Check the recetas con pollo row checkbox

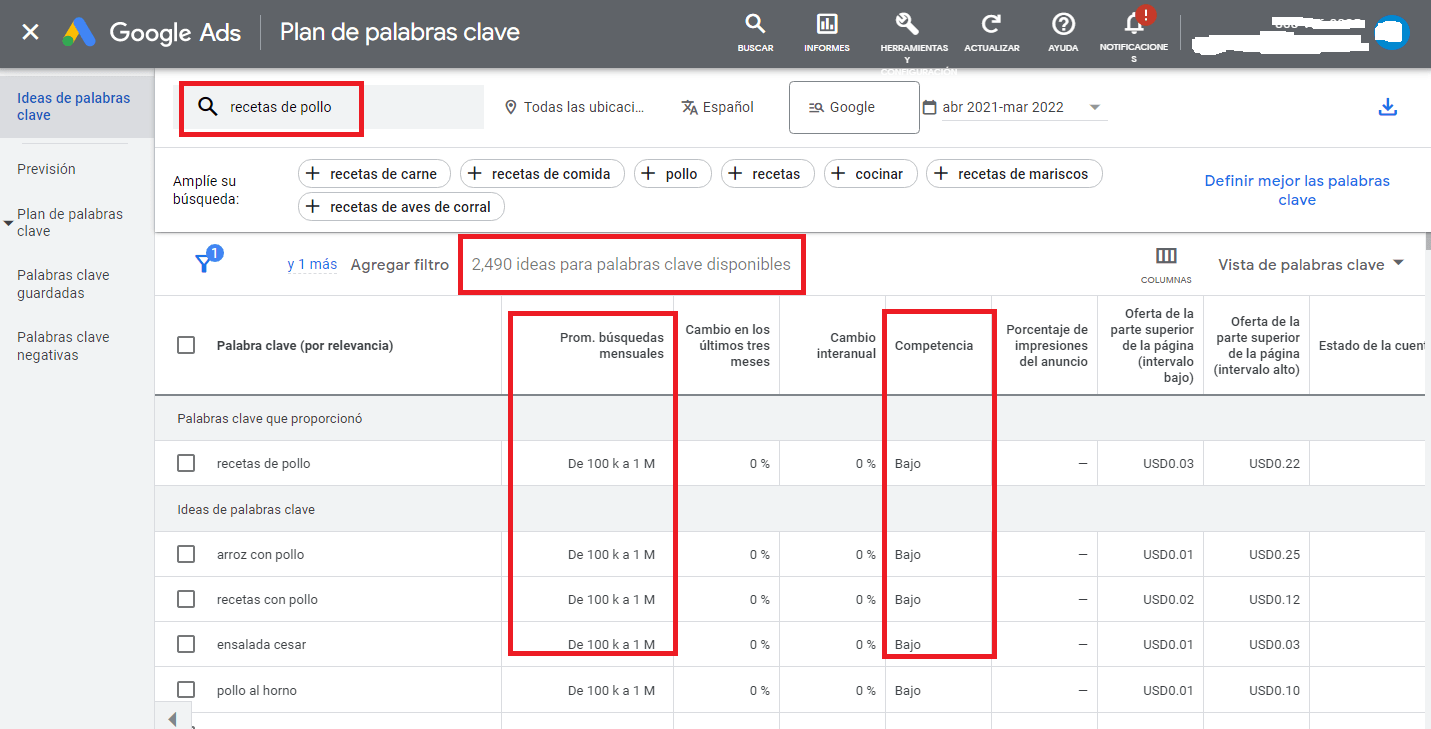(186, 599)
